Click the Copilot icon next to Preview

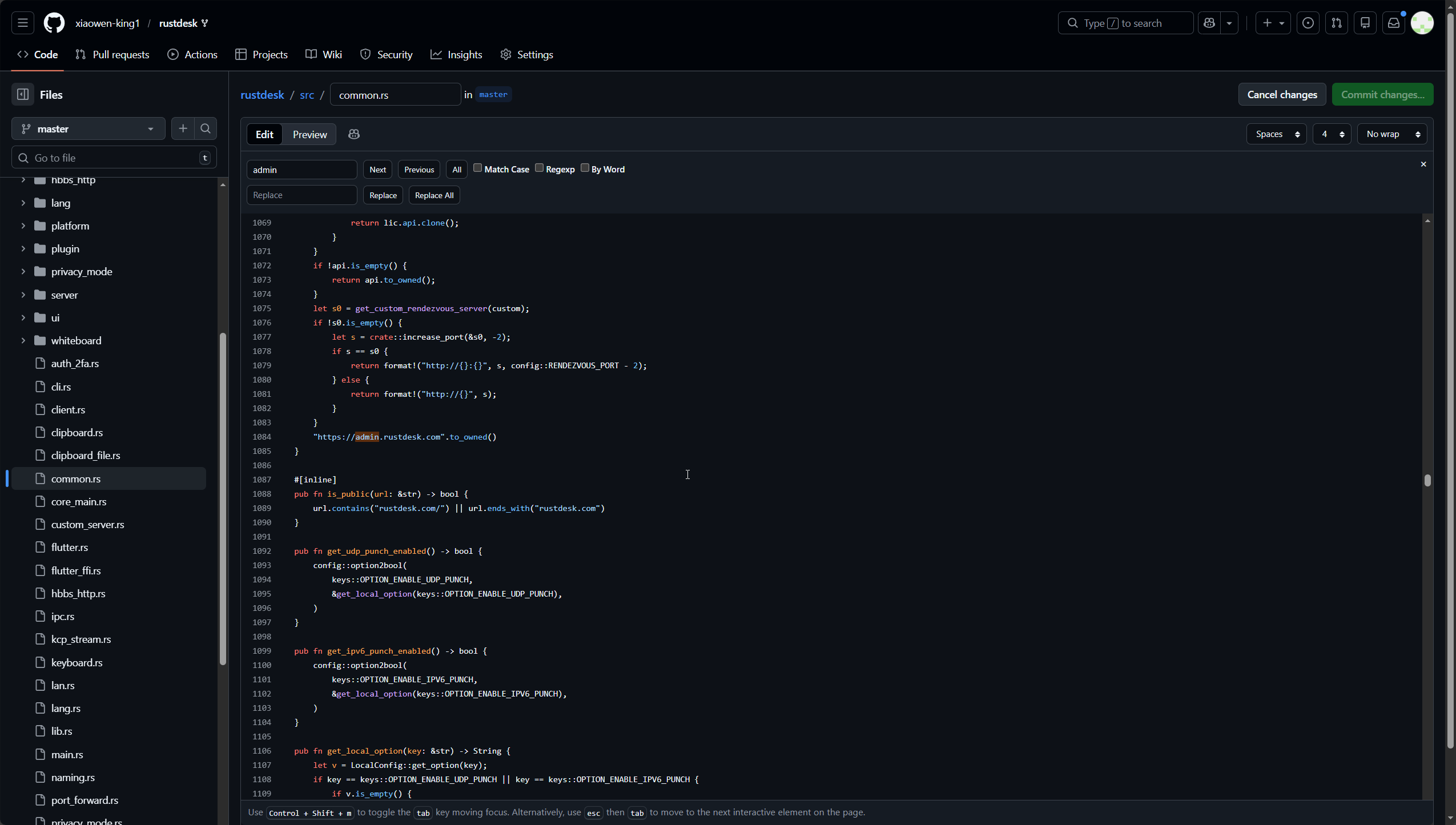[354, 134]
